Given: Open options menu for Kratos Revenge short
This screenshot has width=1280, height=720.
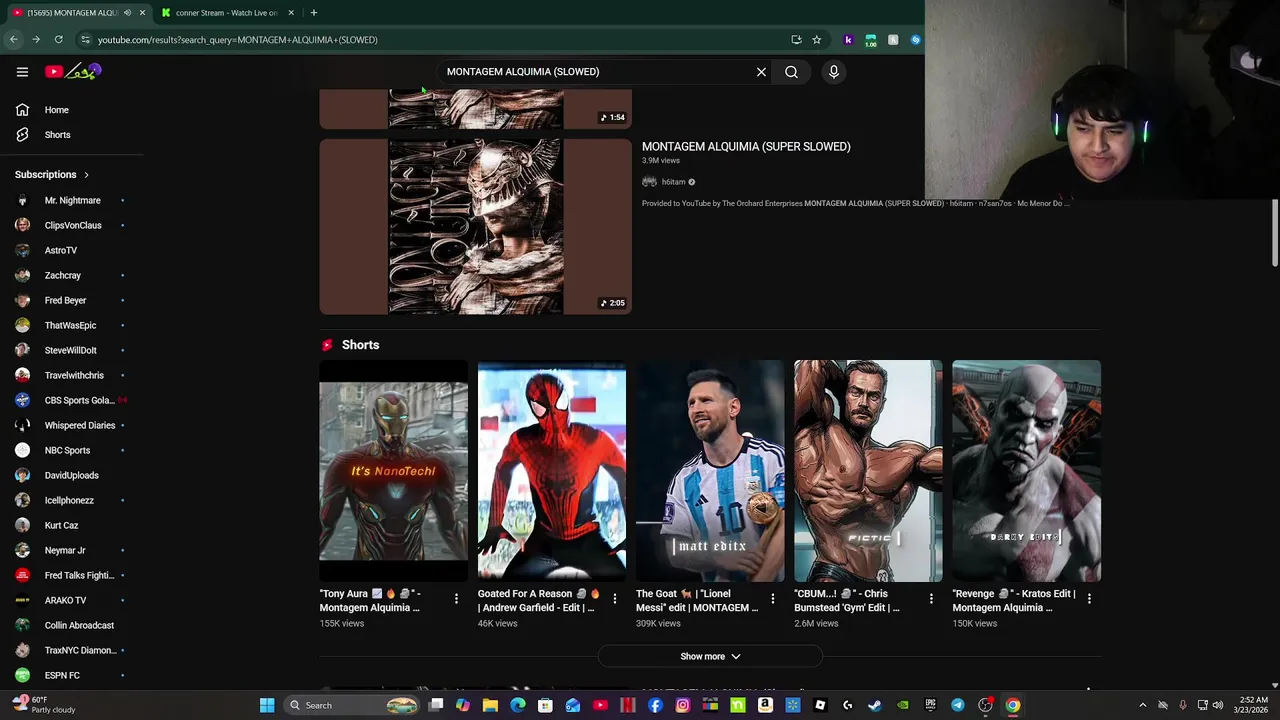Looking at the screenshot, I should (x=1089, y=599).
